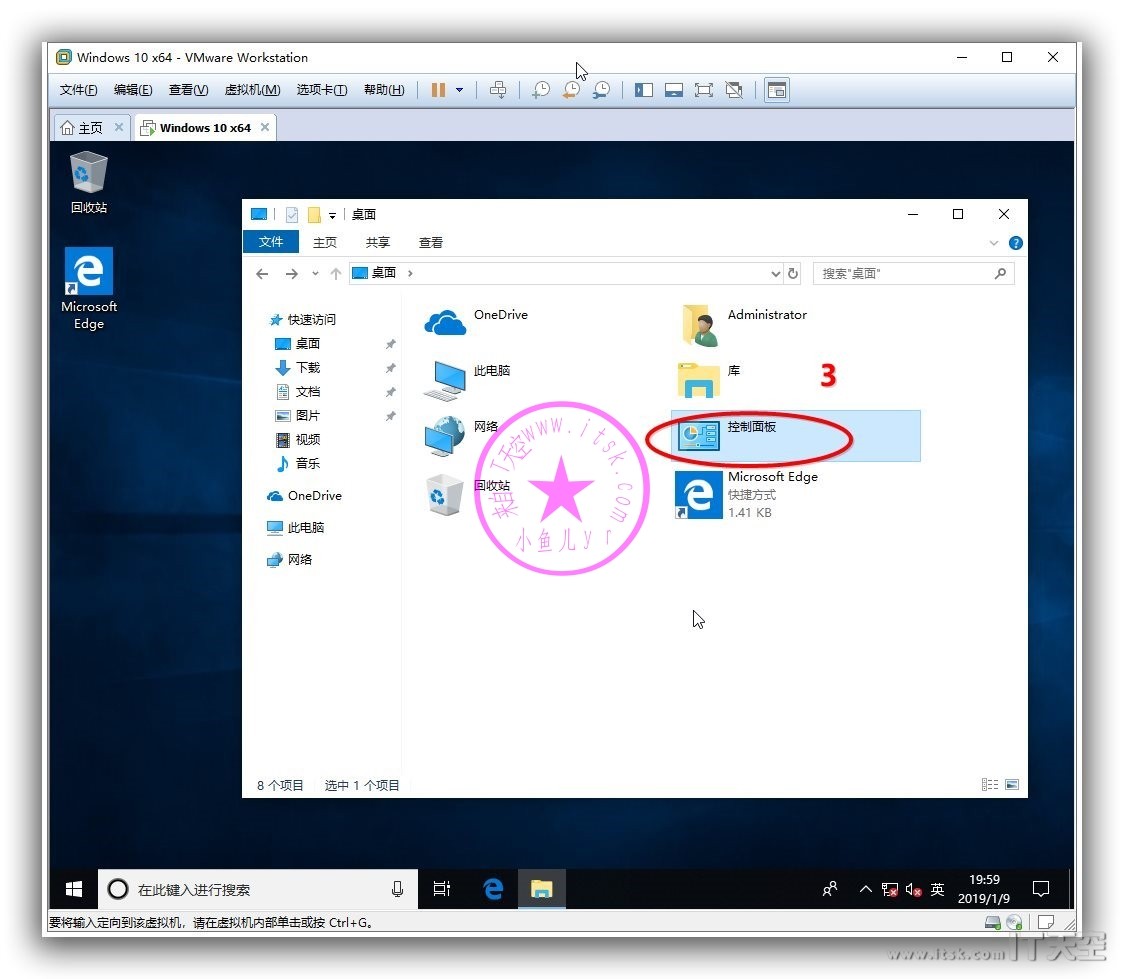1124x979 pixels.
Task: Pause the virtual machine from VMware toolbar
Action: click(x=438, y=90)
